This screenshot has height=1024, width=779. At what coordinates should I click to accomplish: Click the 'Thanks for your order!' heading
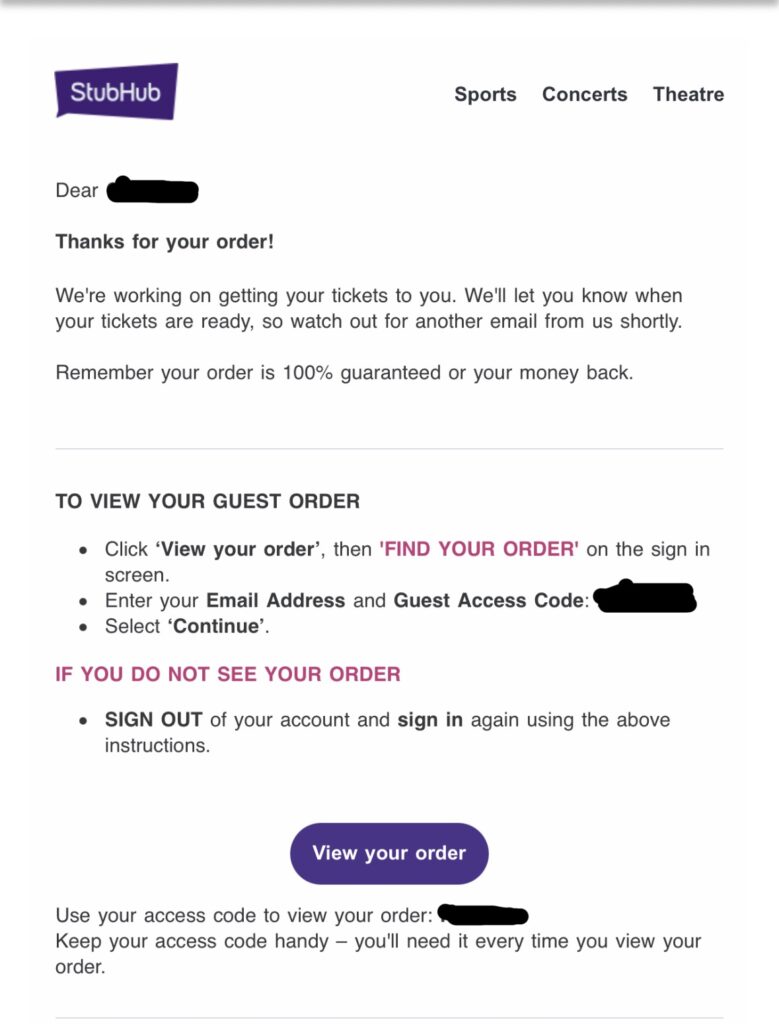tap(164, 243)
